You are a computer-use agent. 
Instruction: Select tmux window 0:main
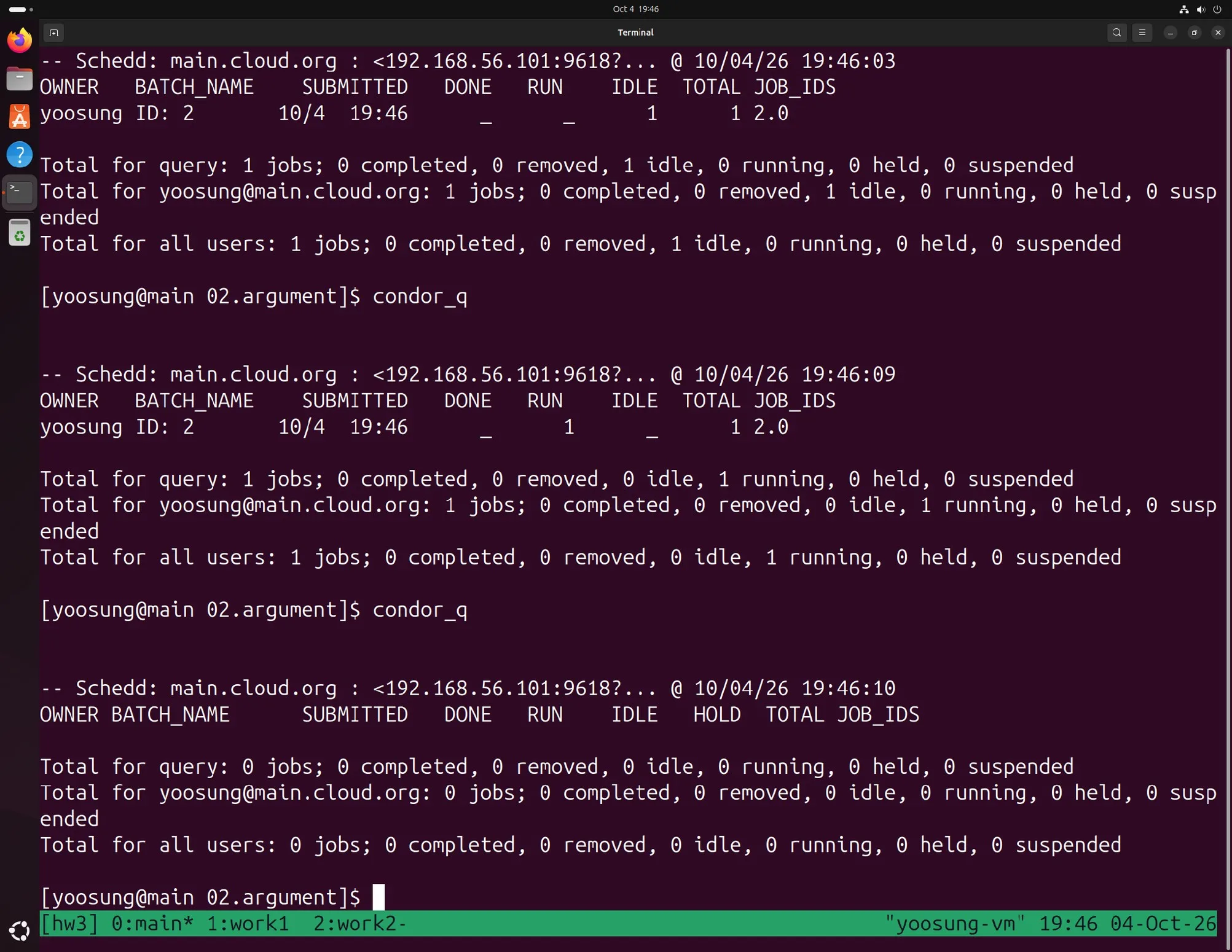click(152, 923)
